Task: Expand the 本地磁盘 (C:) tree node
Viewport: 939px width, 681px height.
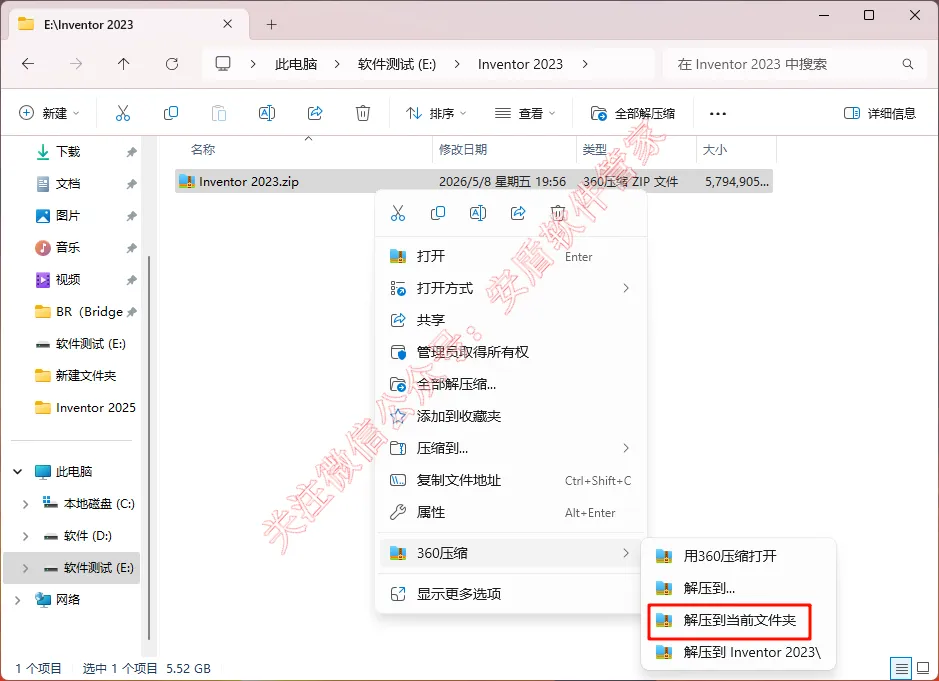Action: point(25,504)
